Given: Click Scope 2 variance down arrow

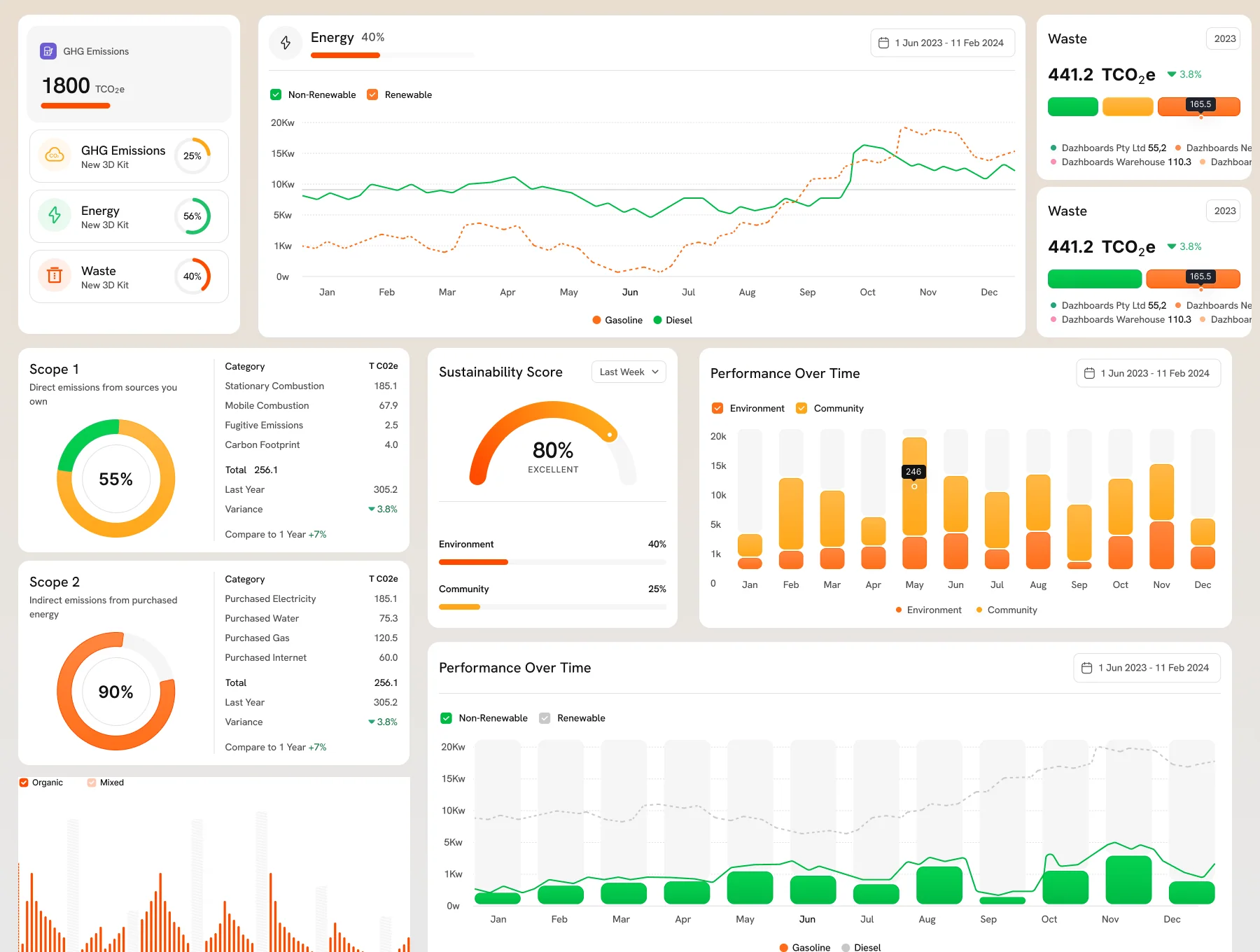Looking at the screenshot, I should coord(372,722).
